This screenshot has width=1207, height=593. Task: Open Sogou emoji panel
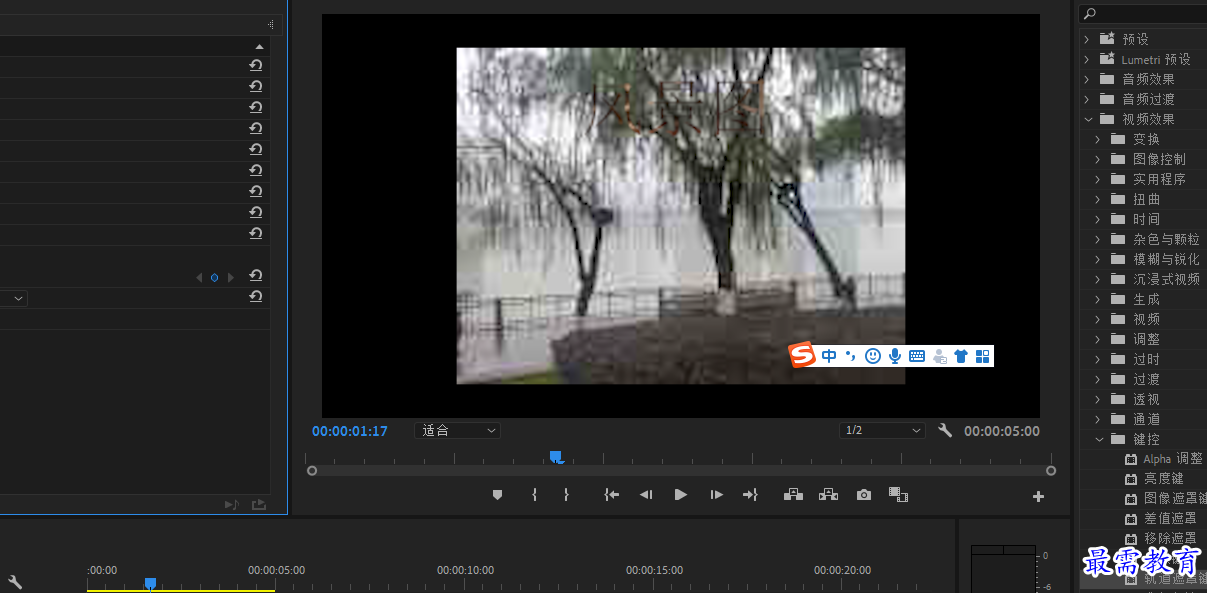[873, 356]
